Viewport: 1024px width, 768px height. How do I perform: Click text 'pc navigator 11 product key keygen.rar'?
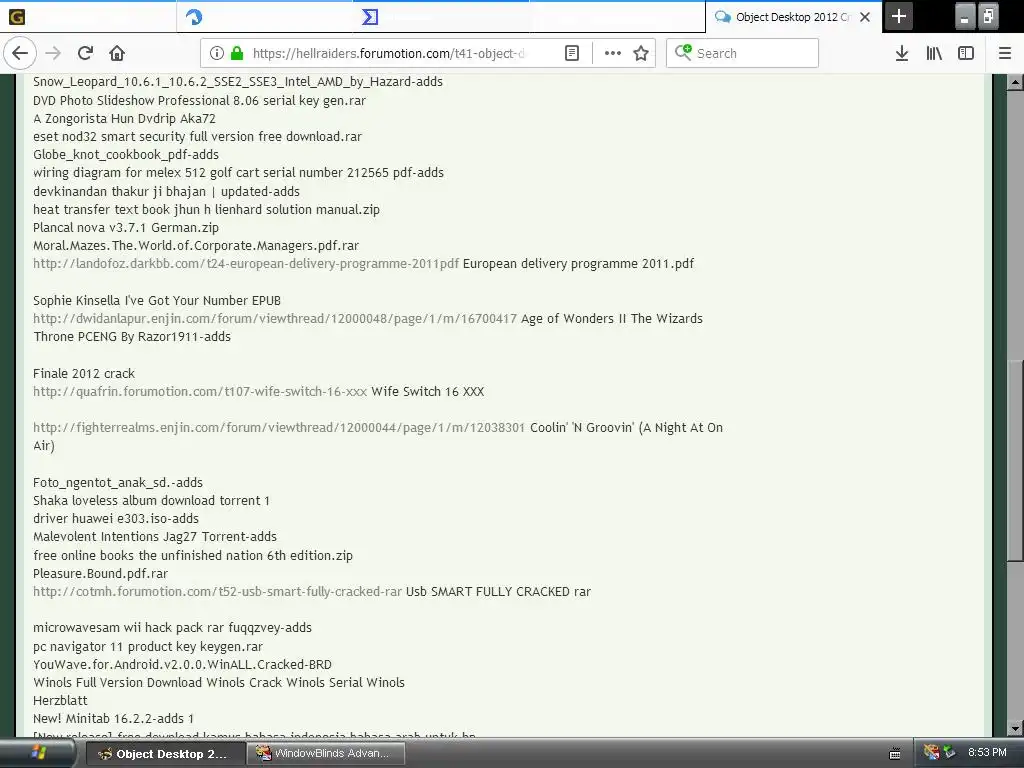coord(148,647)
